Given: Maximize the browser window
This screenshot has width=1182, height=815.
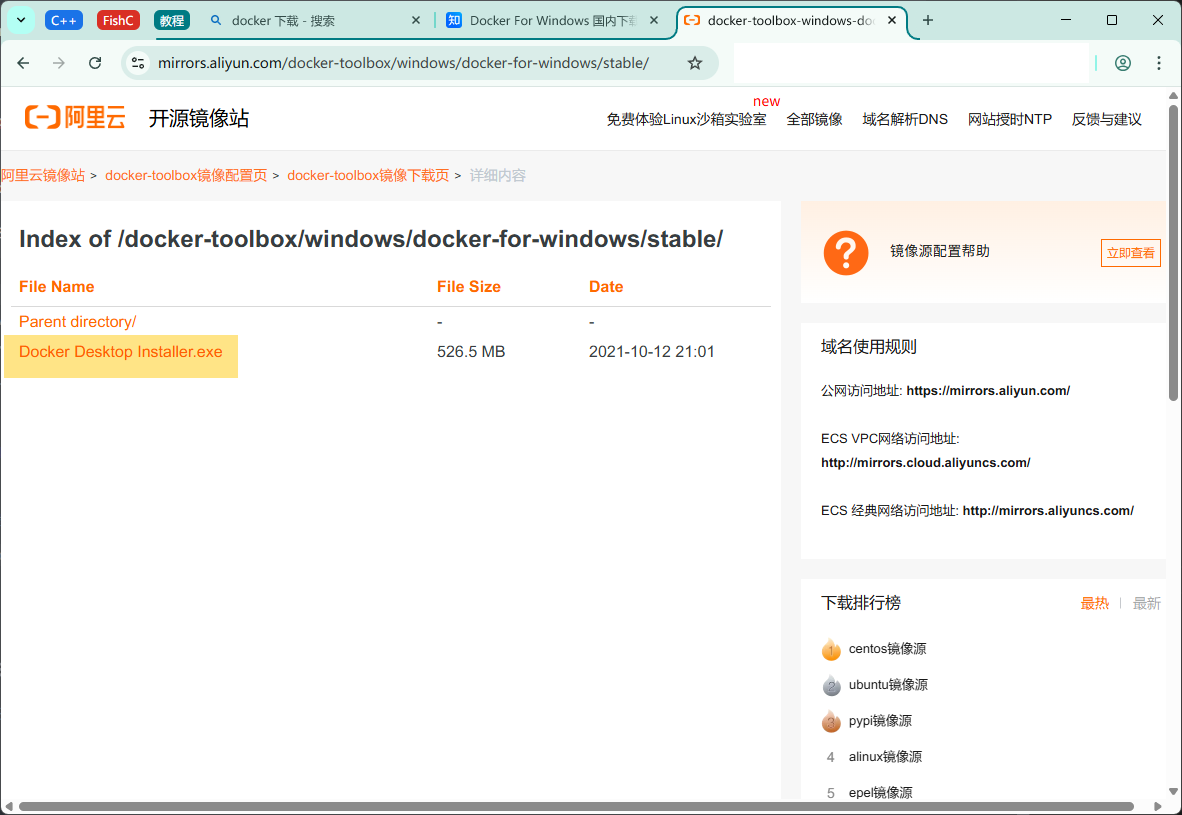Looking at the screenshot, I should (1112, 20).
